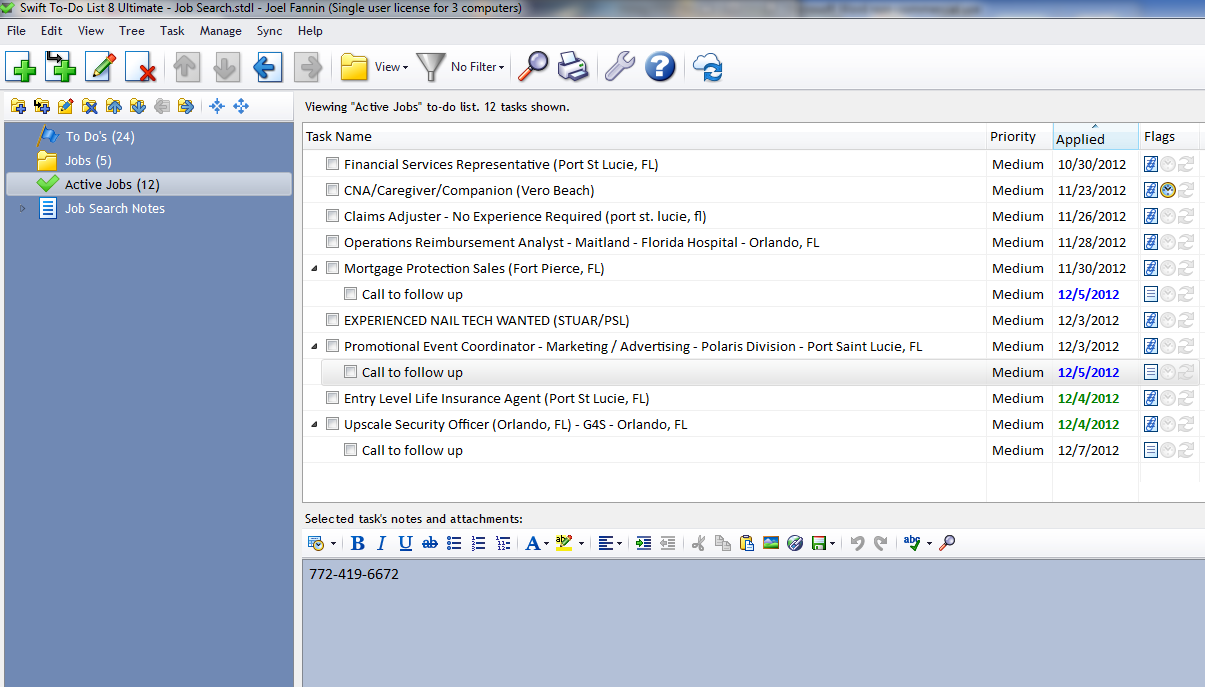Click the Expand All icon in tree toolbar
1205x687 pixels.
point(241,106)
